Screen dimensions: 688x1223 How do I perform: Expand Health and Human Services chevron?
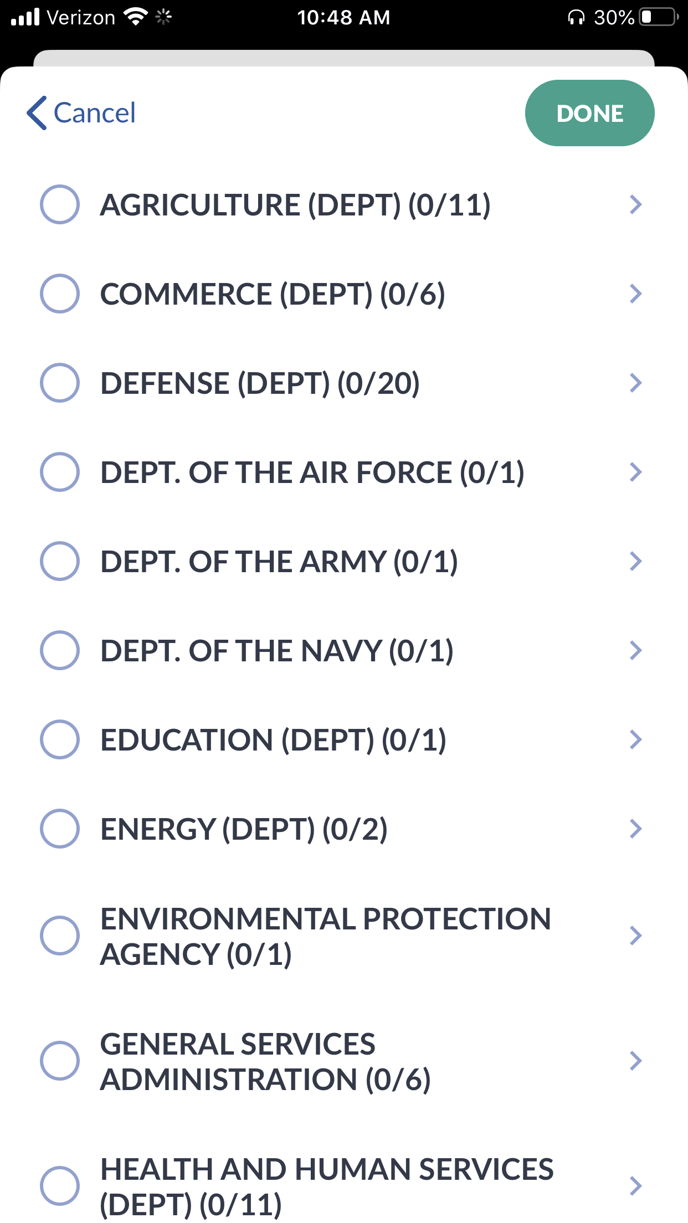(635, 1186)
